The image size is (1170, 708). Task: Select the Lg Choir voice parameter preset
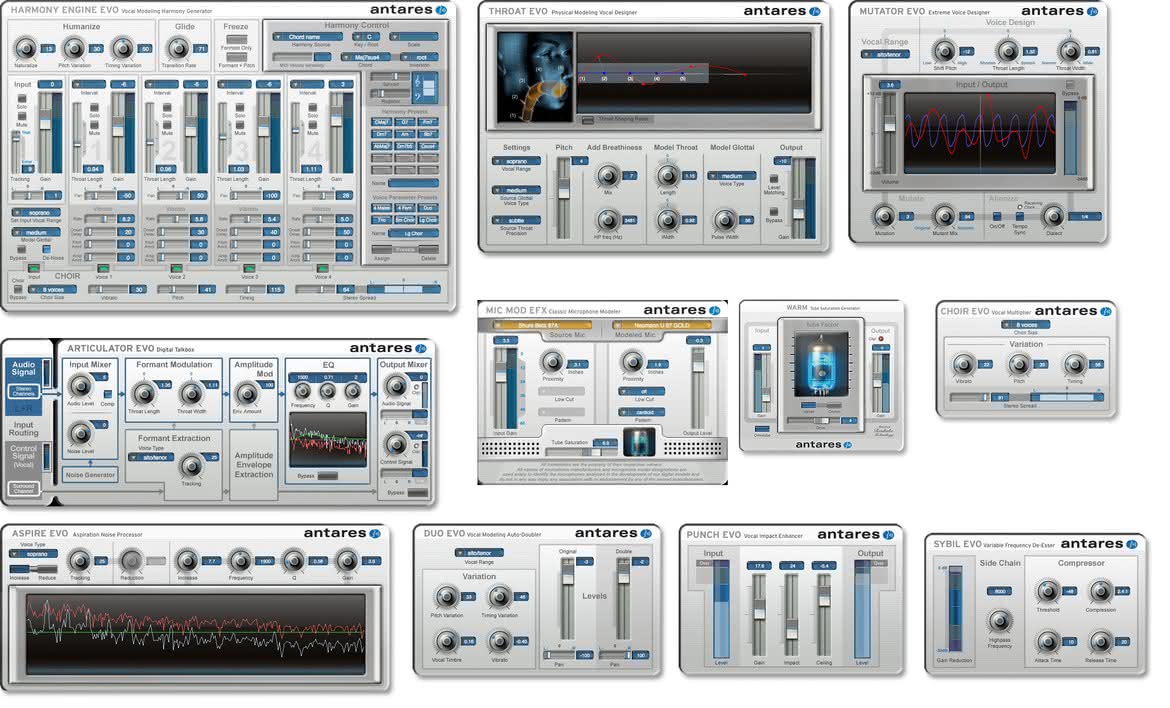point(428,220)
